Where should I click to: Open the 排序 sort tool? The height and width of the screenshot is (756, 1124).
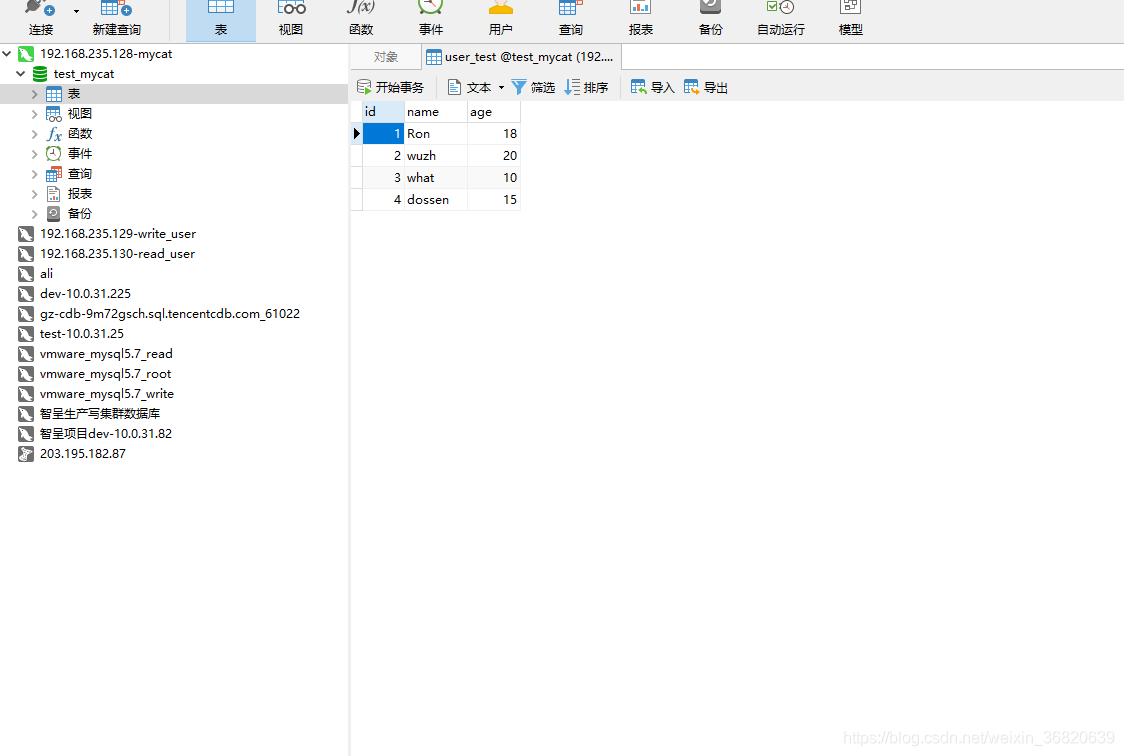click(x=586, y=87)
